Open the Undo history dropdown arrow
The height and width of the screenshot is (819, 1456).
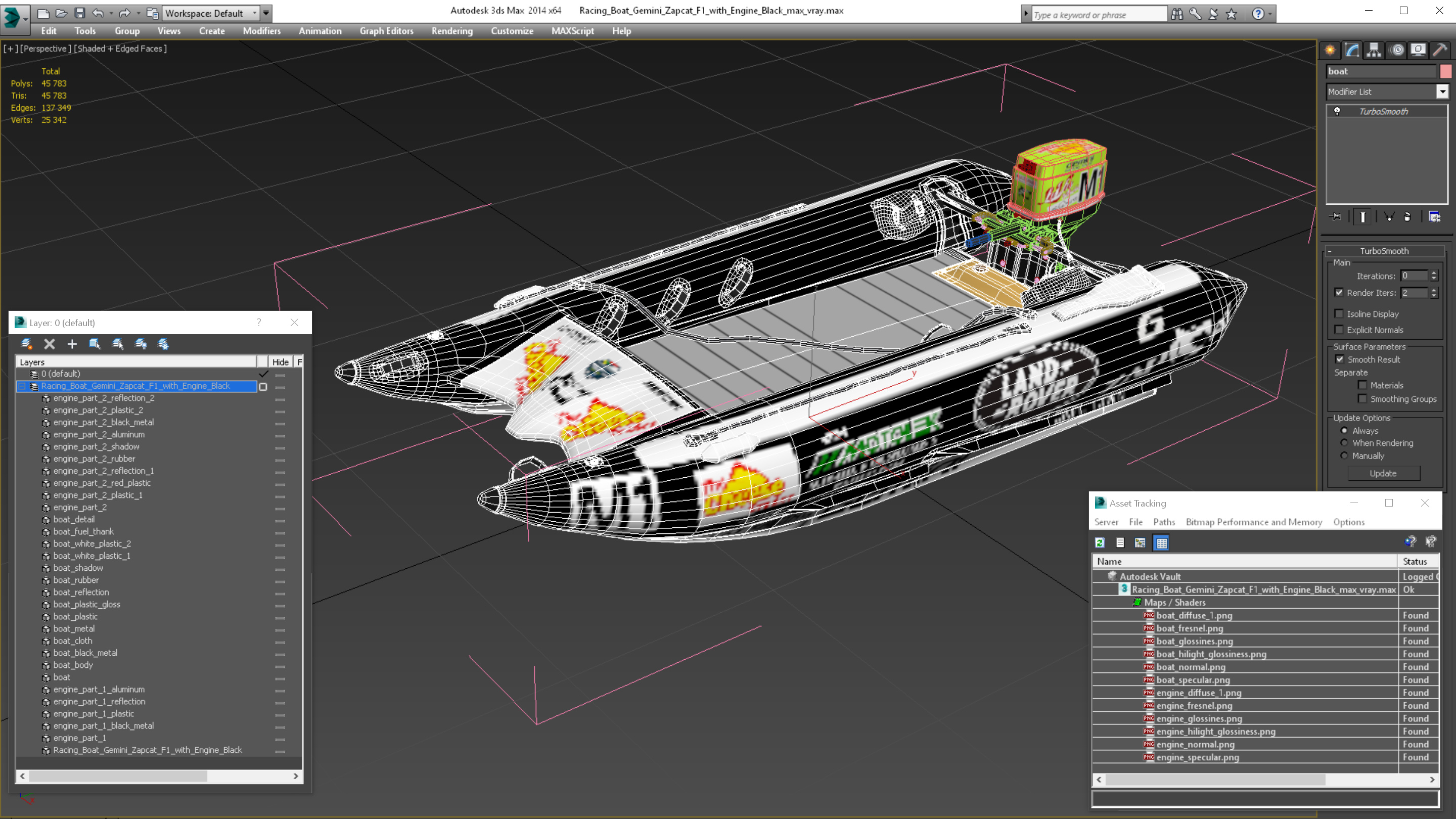click(x=111, y=13)
